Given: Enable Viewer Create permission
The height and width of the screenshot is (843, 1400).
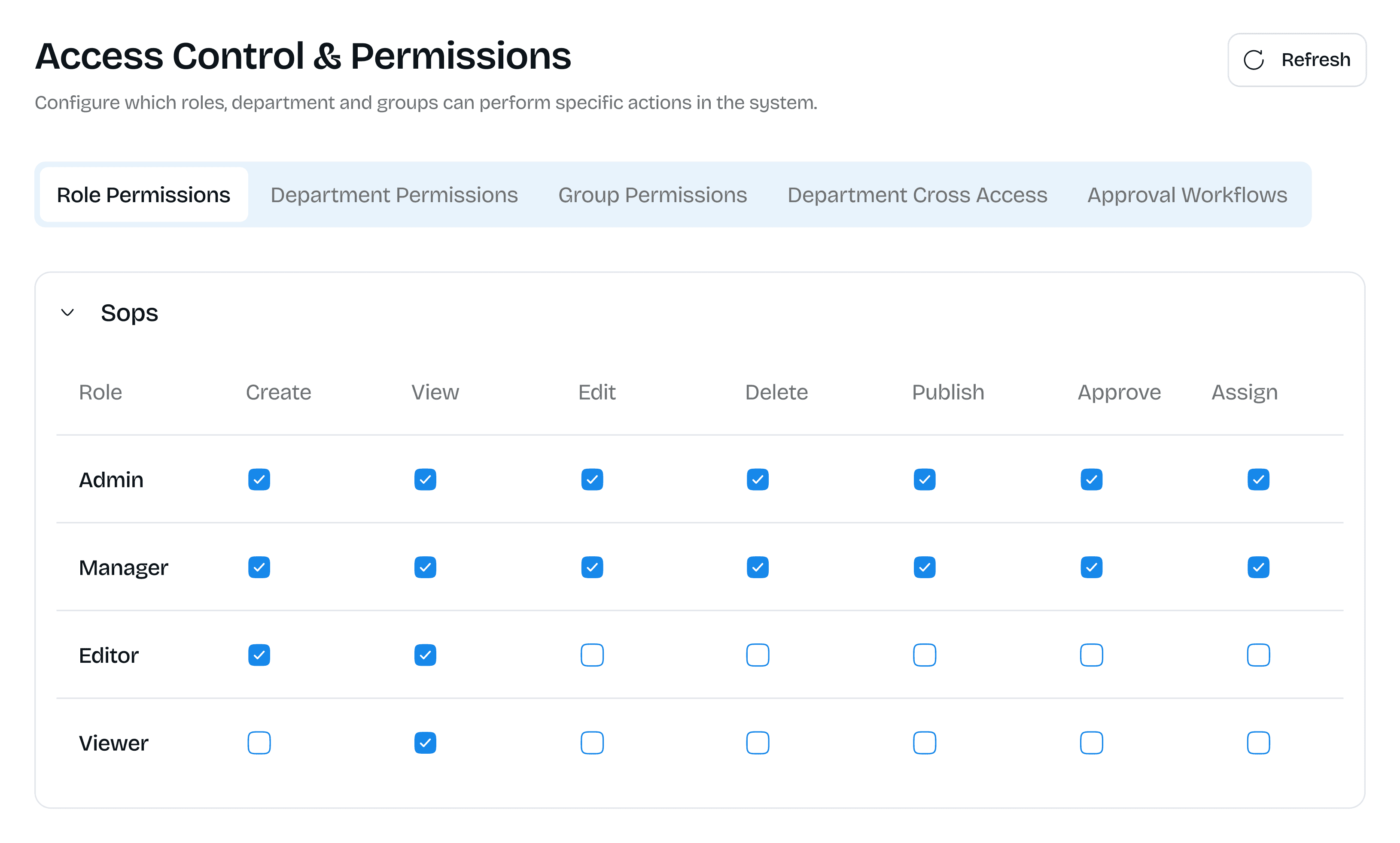Looking at the screenshot, I should [259, 743].
